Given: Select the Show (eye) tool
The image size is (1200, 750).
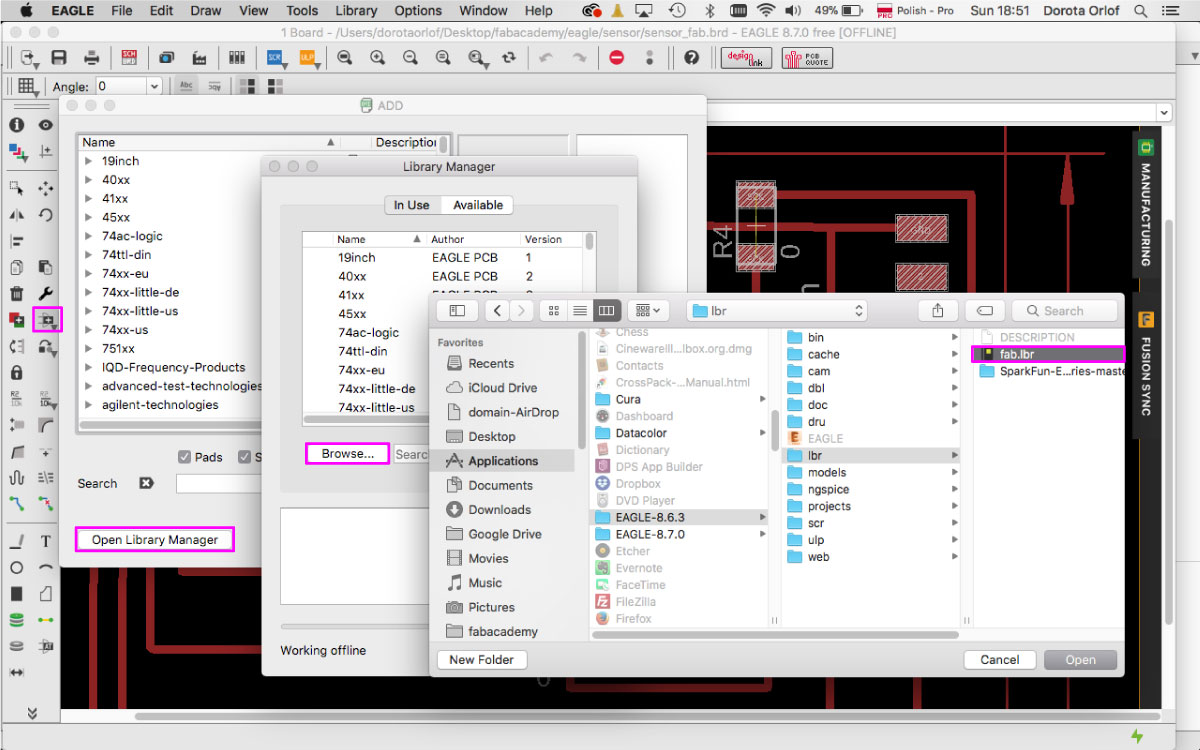Looking at the screenshot, I should 46,125.
